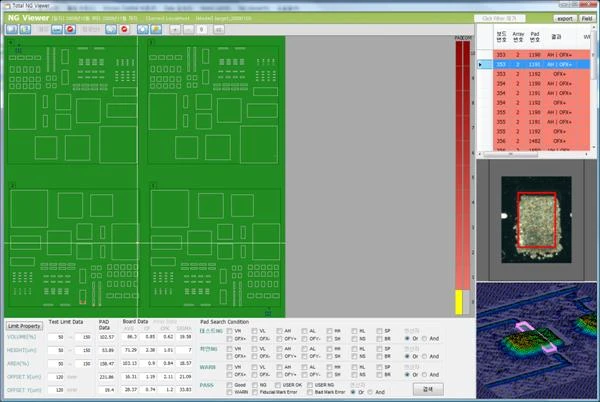Viewport: 600px width, 402px height.
Task: Click the second blue document icon in toolbar
Action: click(x=25, y=29)
